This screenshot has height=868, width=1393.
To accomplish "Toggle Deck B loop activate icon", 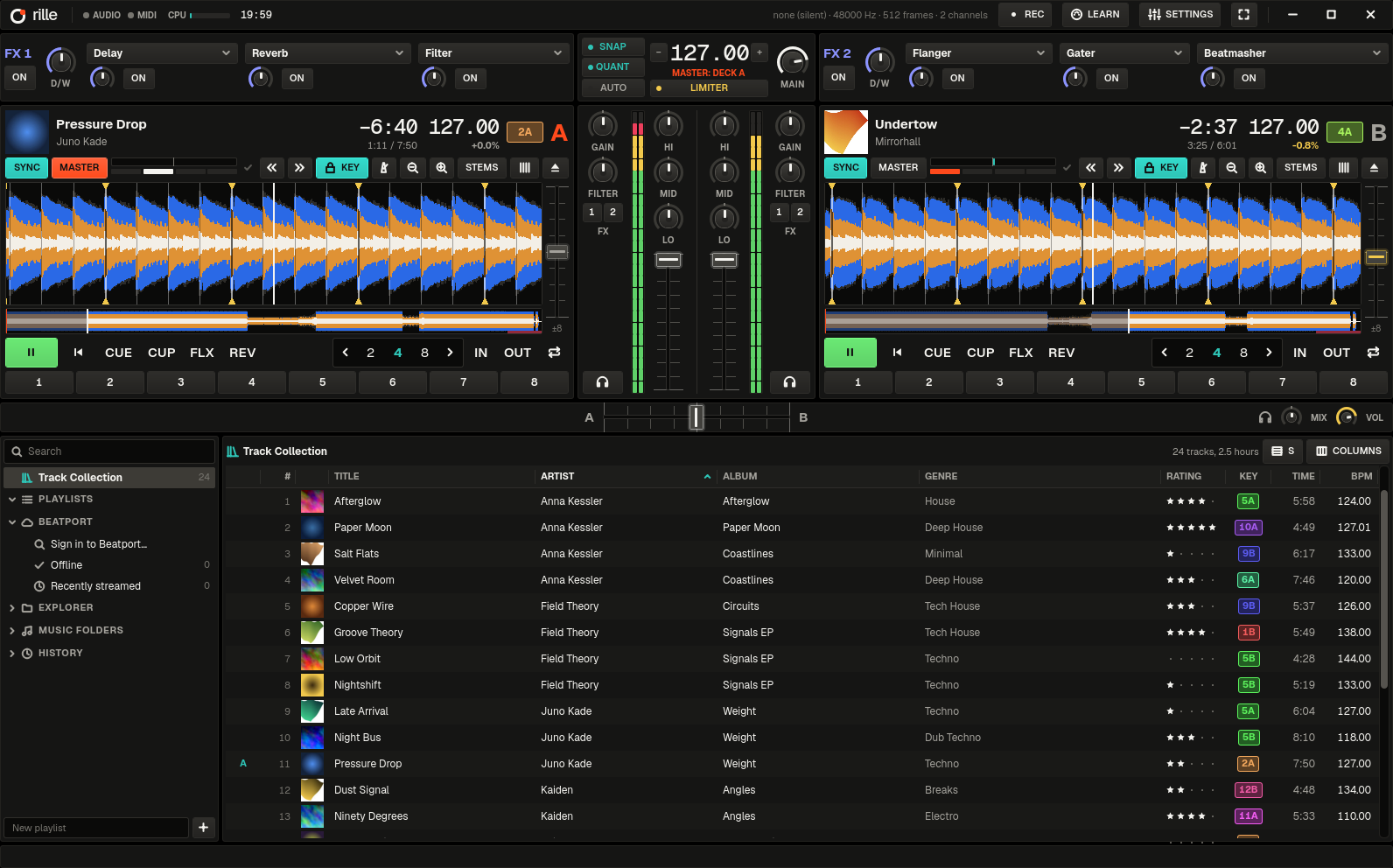I will click(x=1373, y=353).
